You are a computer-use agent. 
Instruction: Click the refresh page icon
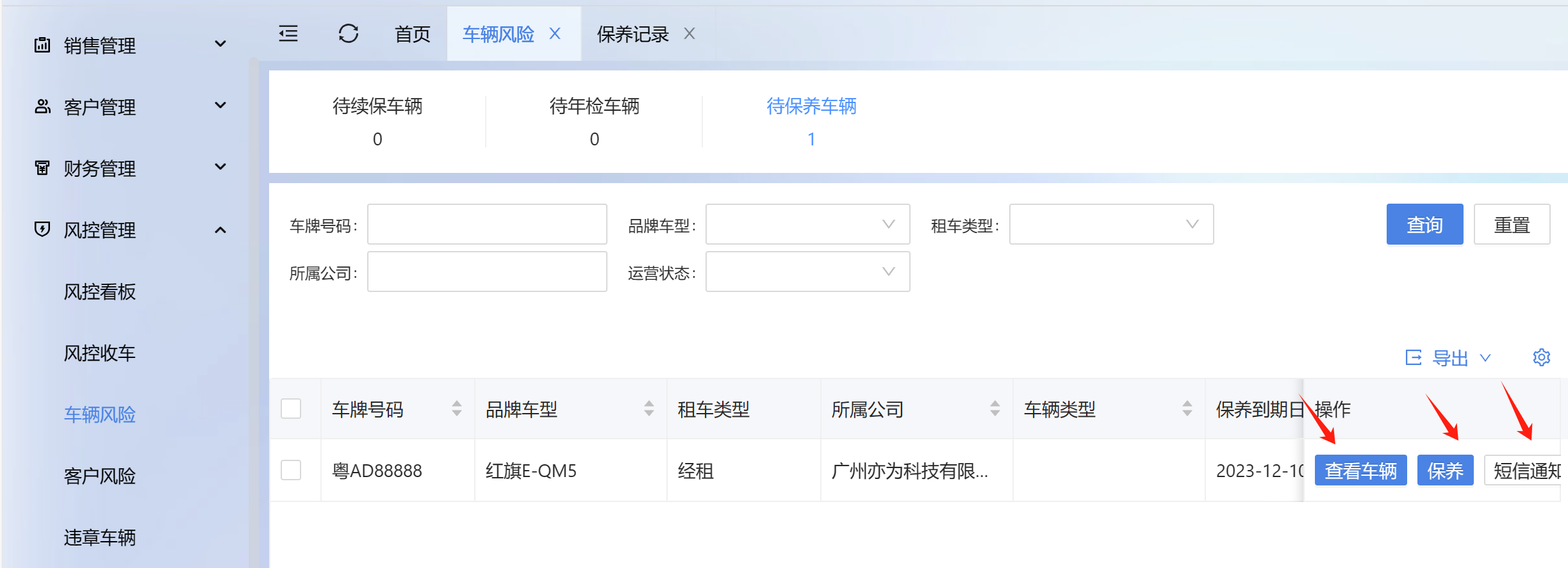click(x=348, y=33)
